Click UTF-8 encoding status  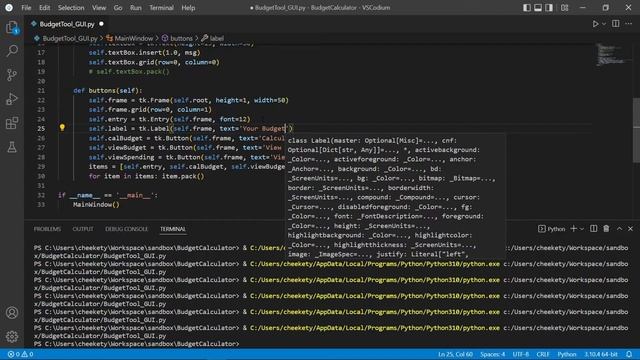point(521,354)
